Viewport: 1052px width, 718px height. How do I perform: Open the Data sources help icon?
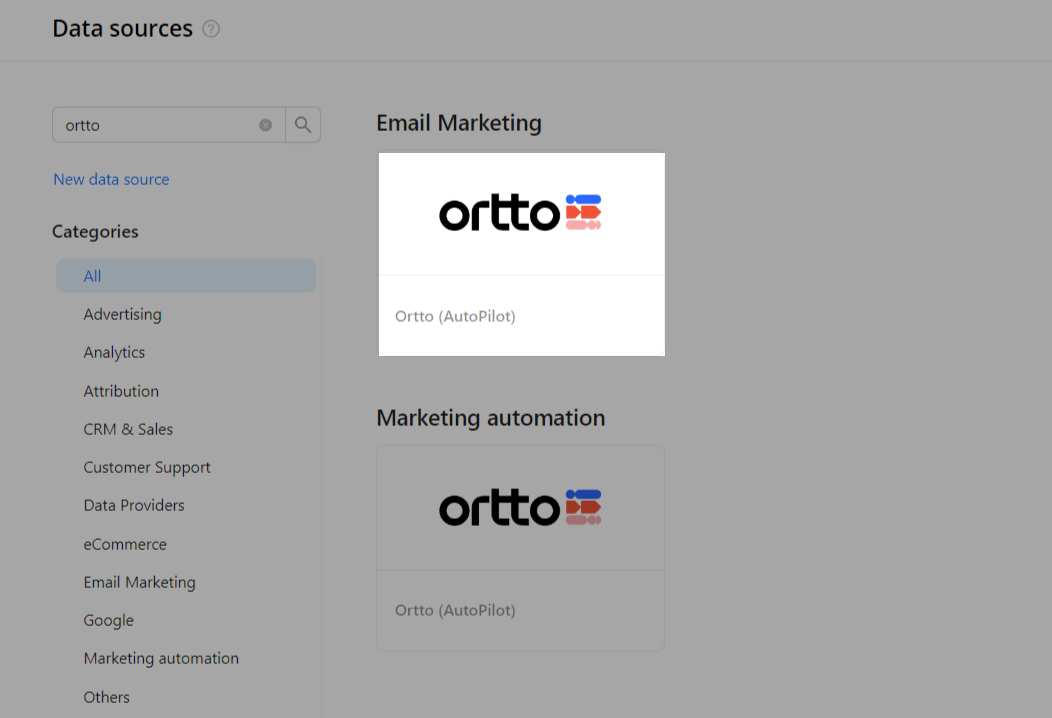click(x=211, y=29)
